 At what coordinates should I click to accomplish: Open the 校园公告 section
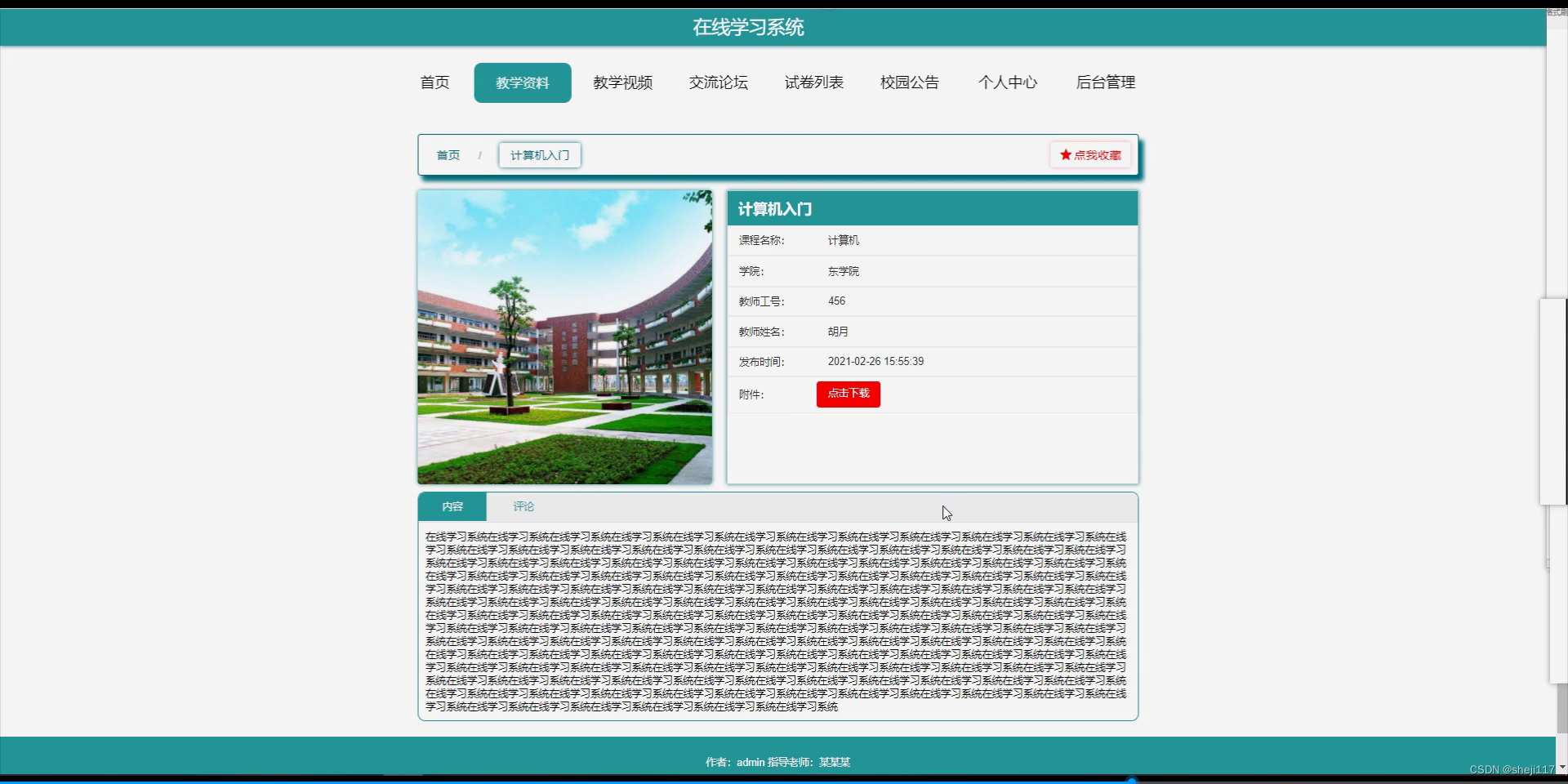[910, 82]
